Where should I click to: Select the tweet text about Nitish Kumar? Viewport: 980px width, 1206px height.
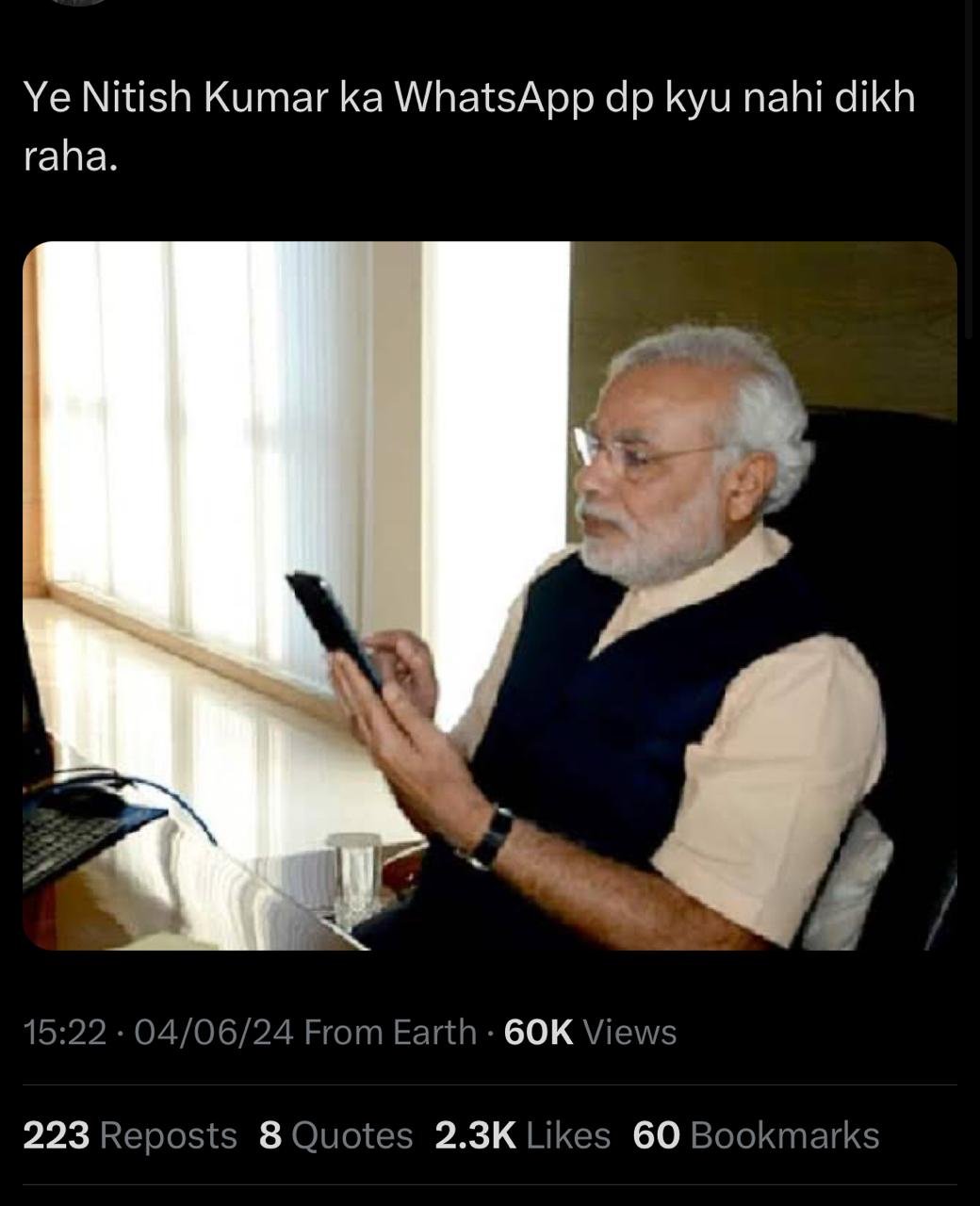[x=469, y=126]
